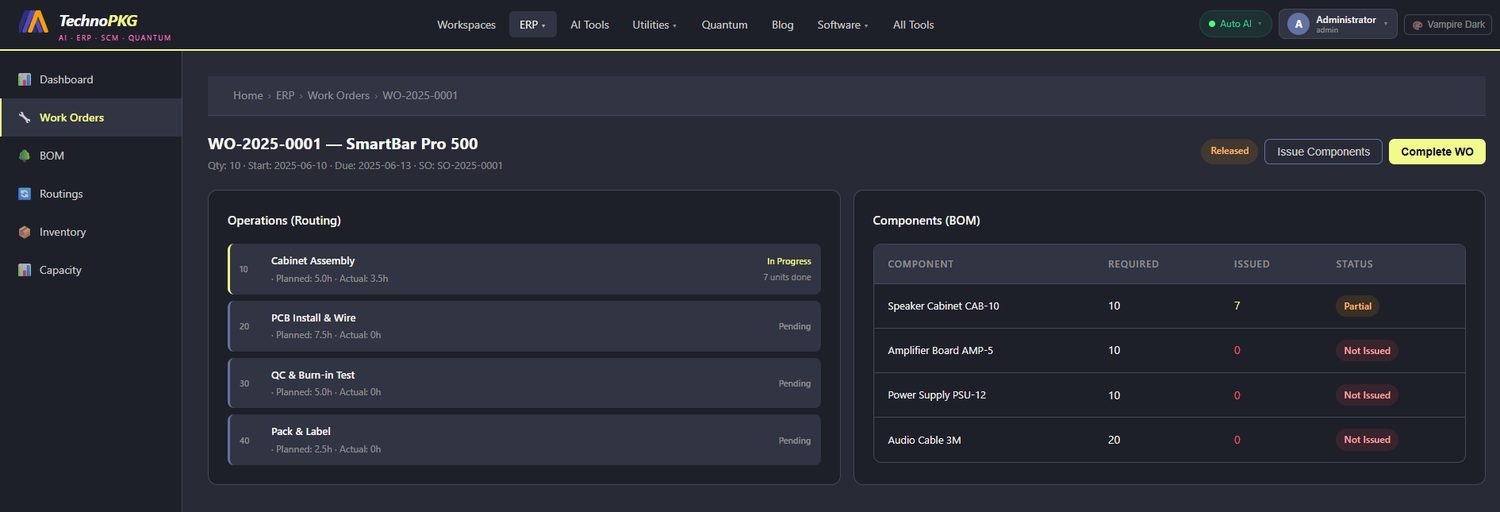Click the Administrator avatar icon
This screenshot has height=512, width=1500.
point(1298,24)
